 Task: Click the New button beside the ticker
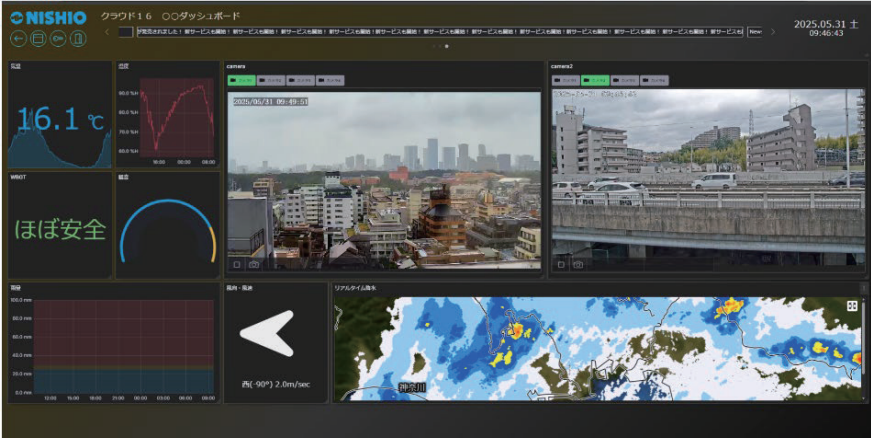pos(755,32)
